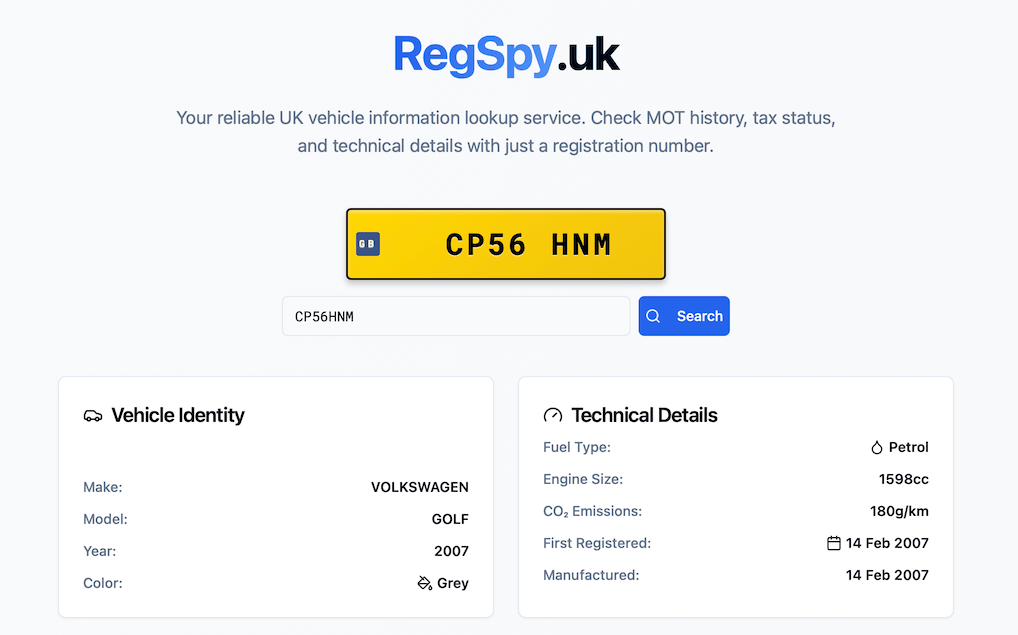This screenshot has width=1018, height=635.
Task: Click the speedometer icon beside Technical Details
Action: tap(552, 416)
